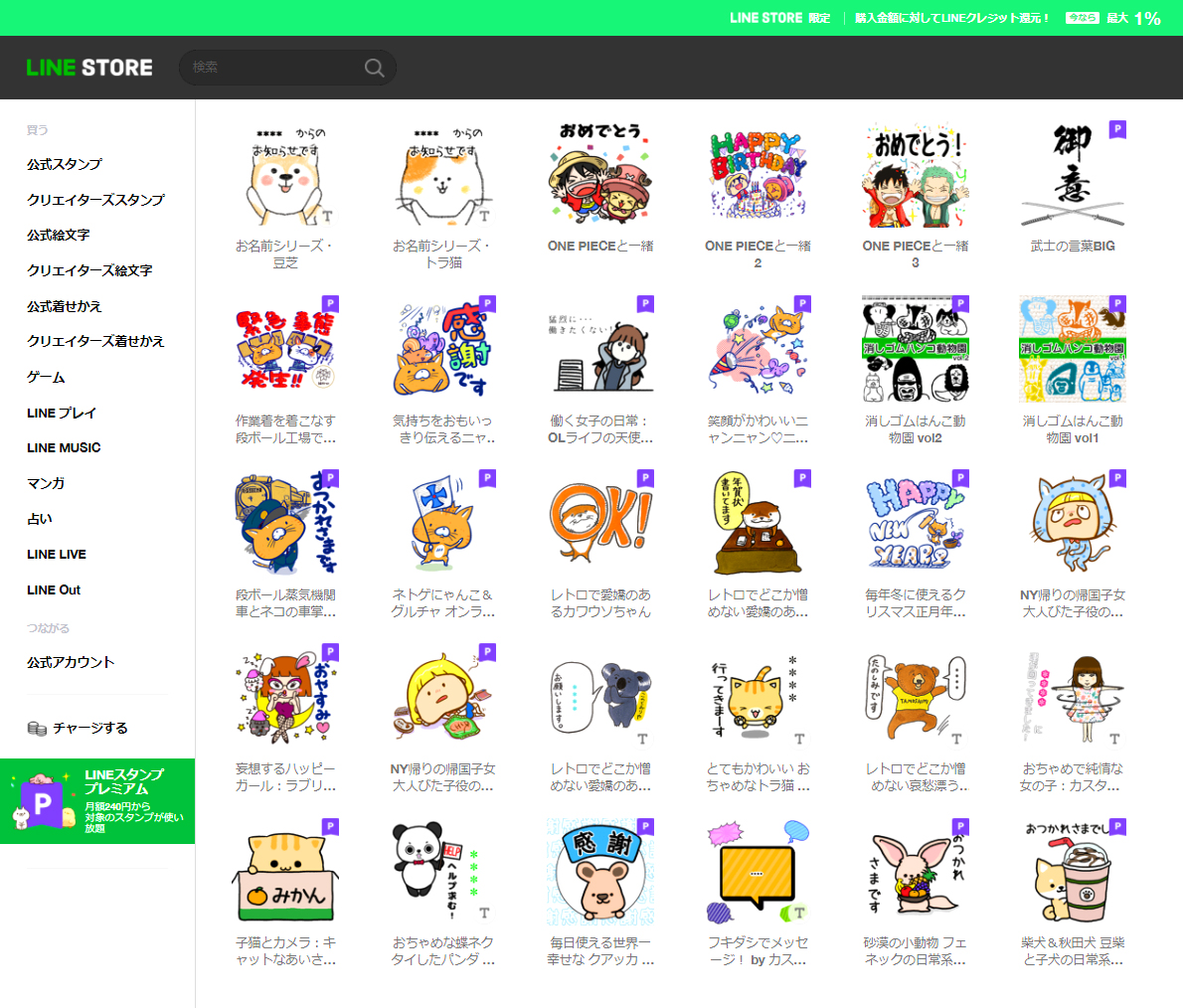Open LINEスタンププレミアム banner
The image size is (1183, 1008).
click(x=97, y=801)
